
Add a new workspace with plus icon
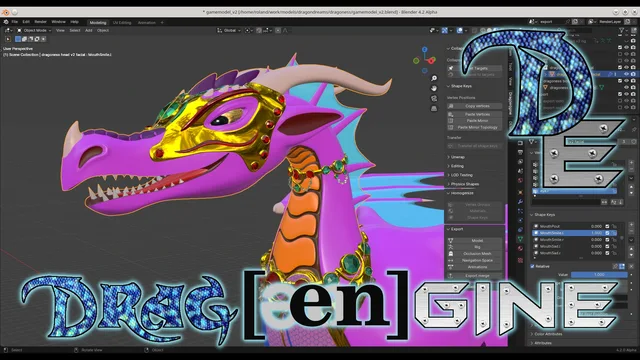[162, 22]
